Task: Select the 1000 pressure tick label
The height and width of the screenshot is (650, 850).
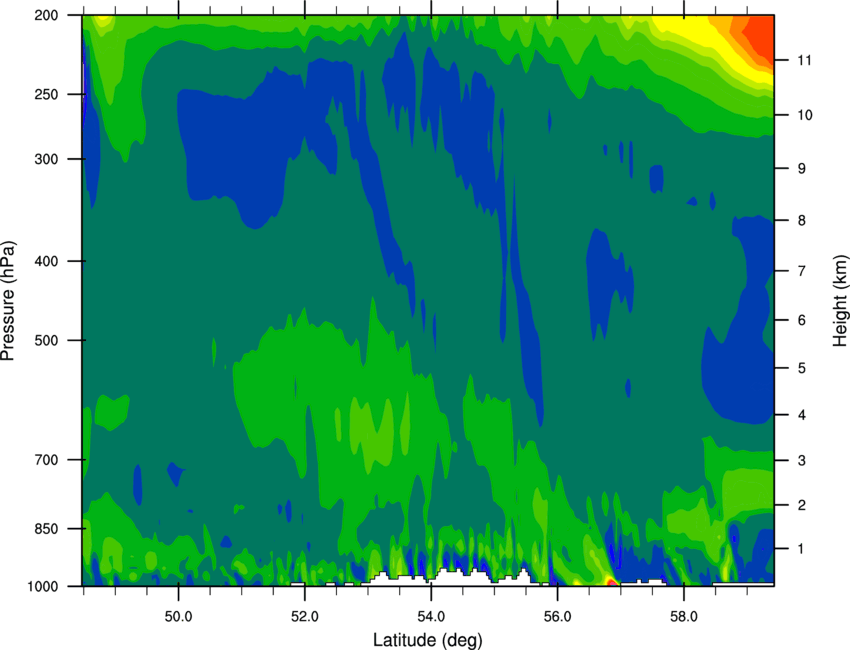Action: [x=42, y=587]
